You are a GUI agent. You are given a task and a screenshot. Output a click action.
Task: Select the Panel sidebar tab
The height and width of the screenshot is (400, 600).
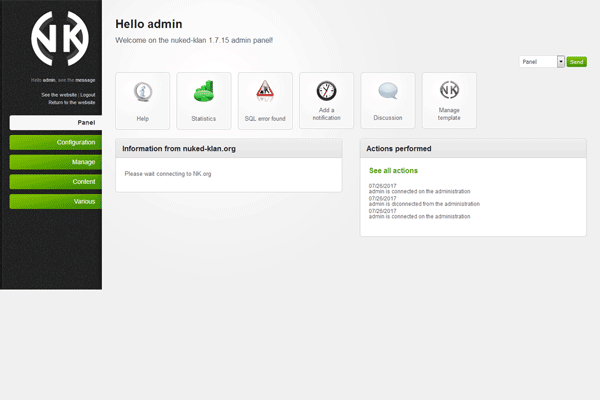[55, 123]
